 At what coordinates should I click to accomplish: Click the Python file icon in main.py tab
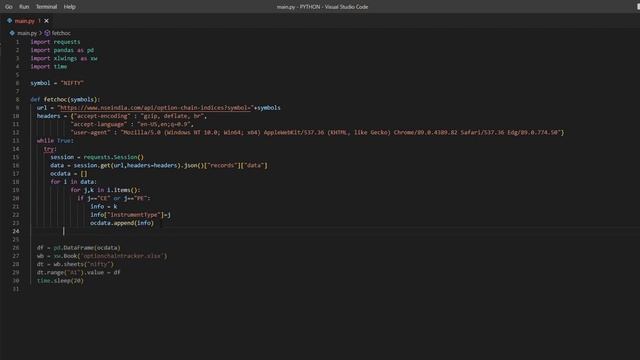9,20
